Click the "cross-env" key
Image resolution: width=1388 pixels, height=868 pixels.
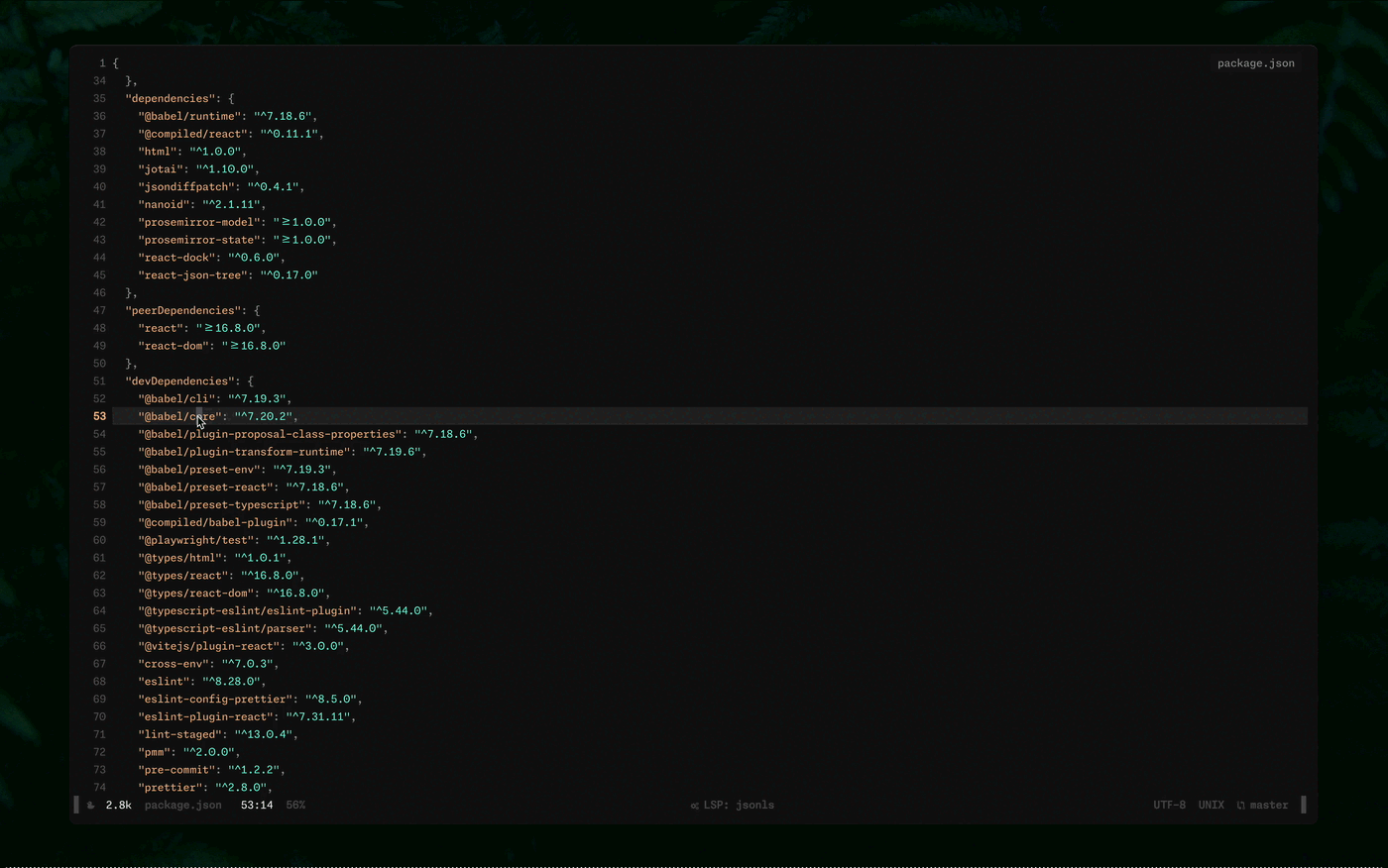coord(173,664)
